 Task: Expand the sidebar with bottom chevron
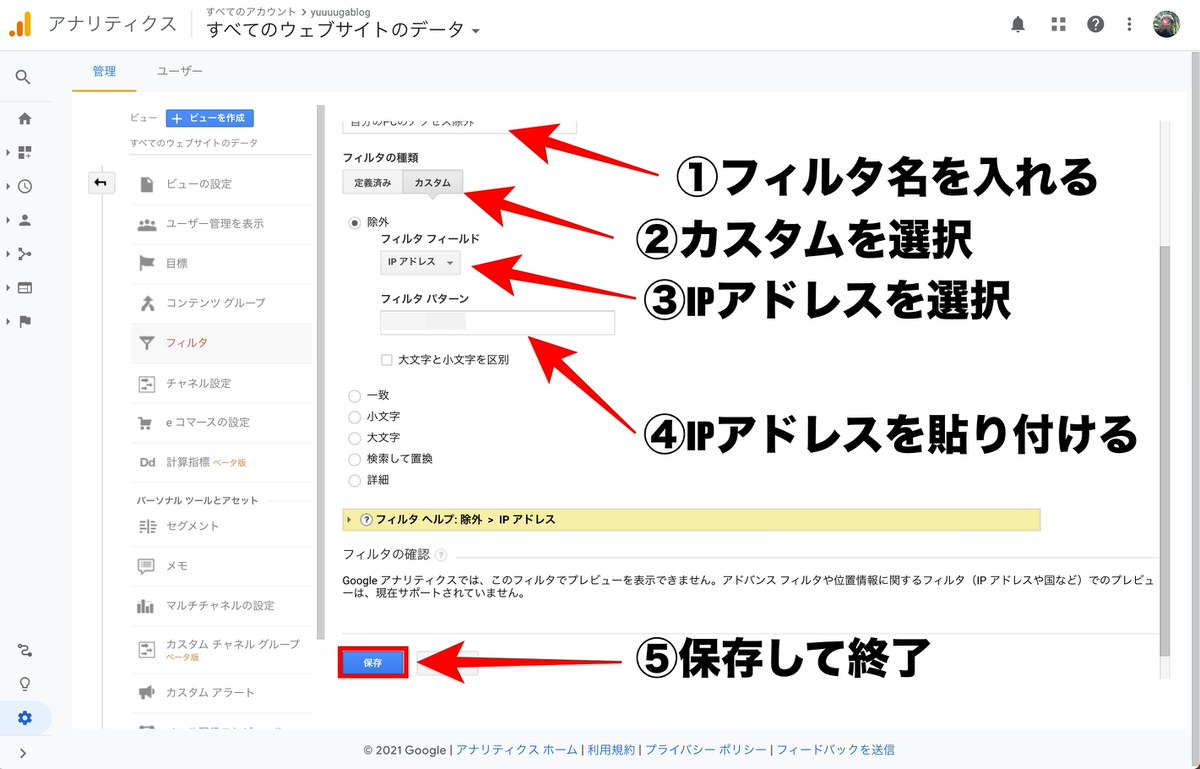24,752
